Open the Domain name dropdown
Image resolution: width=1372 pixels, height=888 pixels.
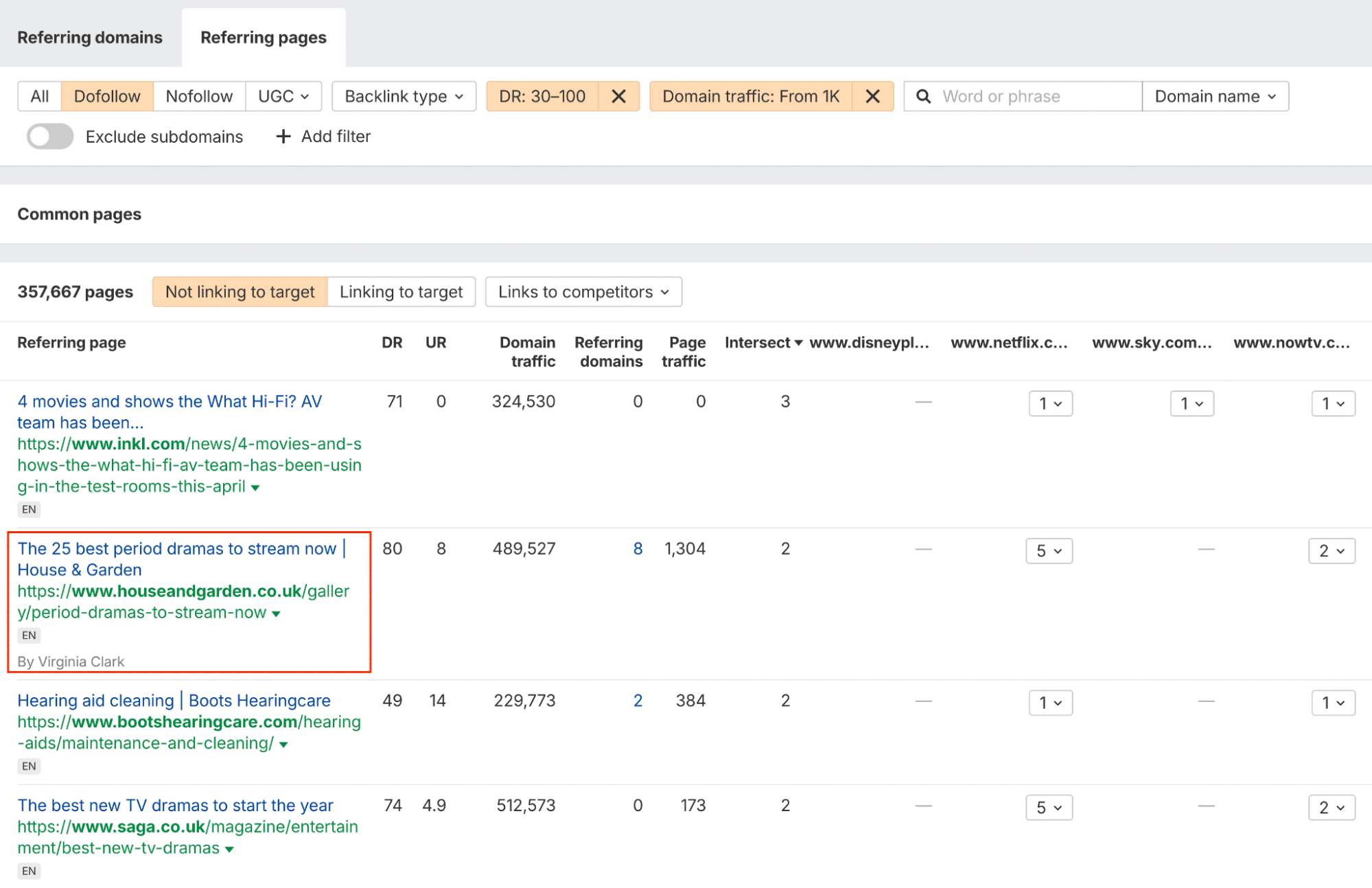(x=1215, y=97)
